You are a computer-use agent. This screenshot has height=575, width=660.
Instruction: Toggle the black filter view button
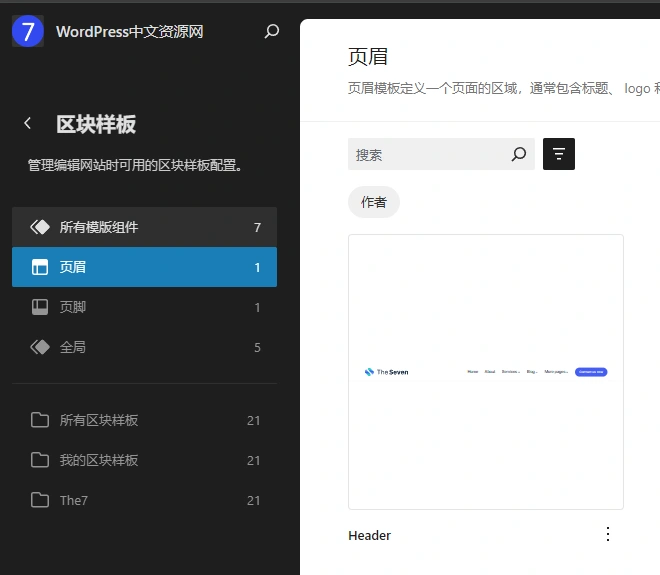point(559,154)
